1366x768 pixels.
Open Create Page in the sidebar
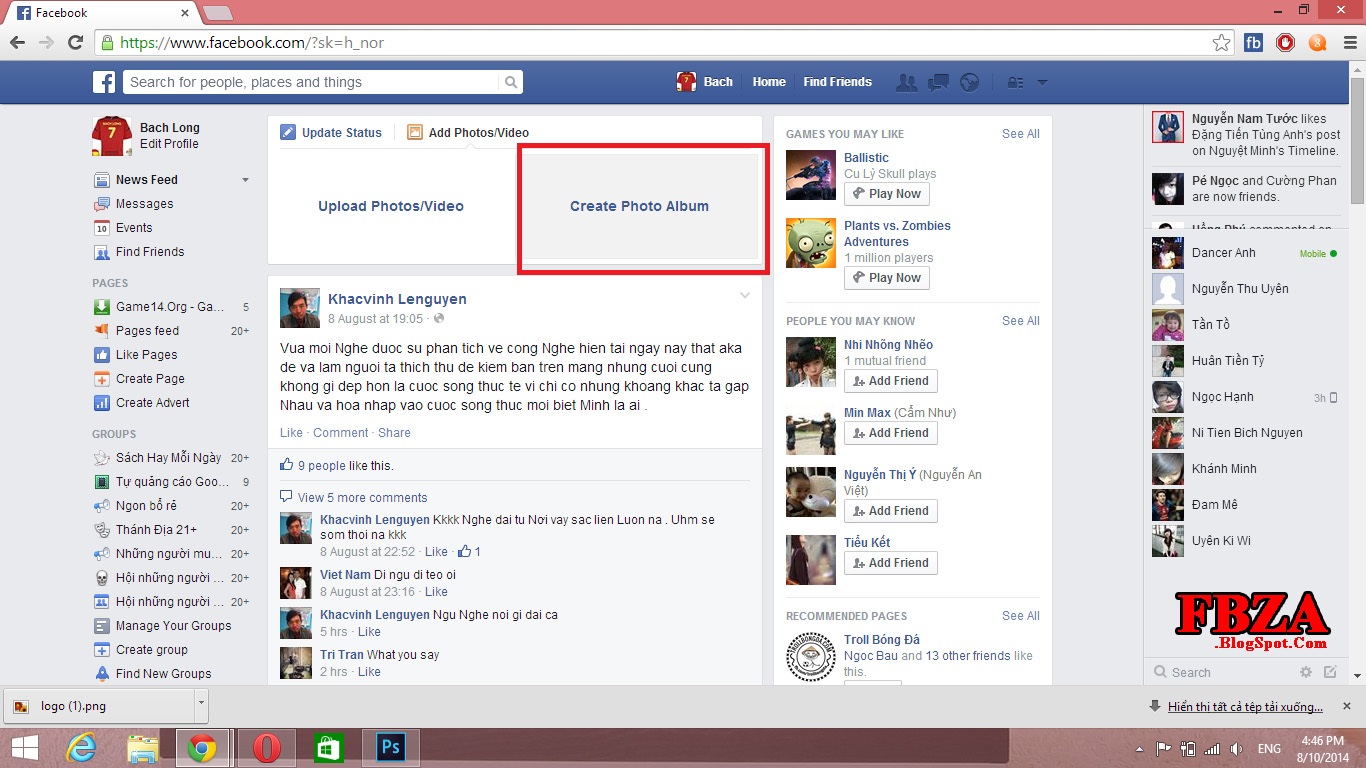pos(150,379)
